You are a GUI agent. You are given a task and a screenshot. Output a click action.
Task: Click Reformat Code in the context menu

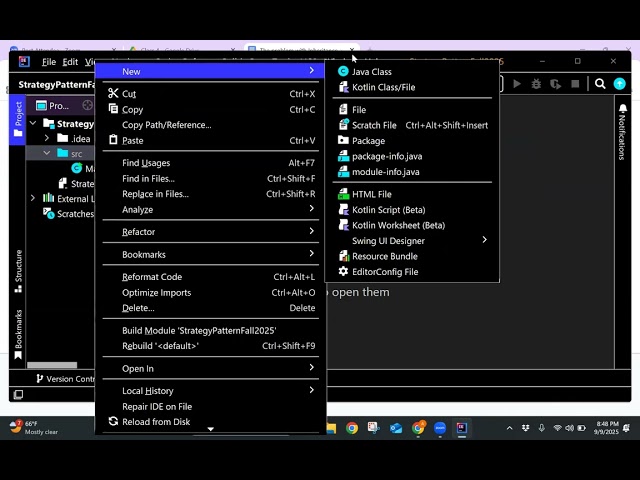click(x=152, y=277)
